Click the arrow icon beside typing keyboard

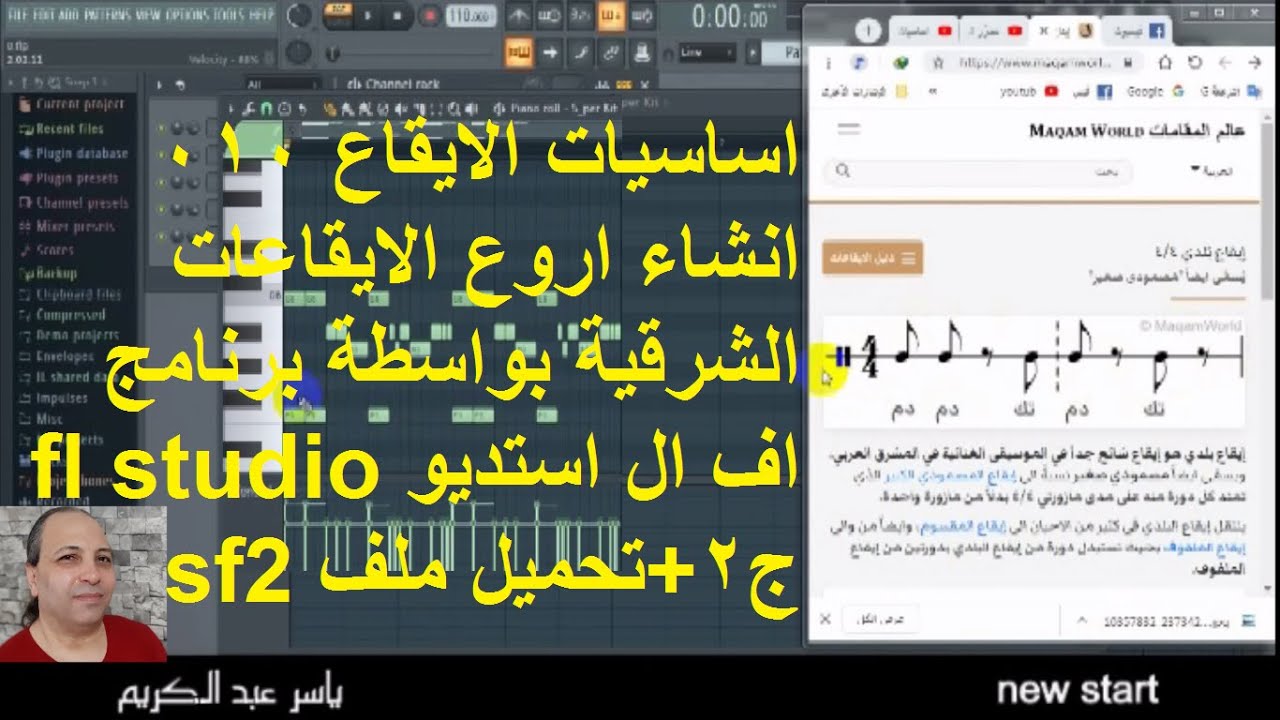pos(549,52)
